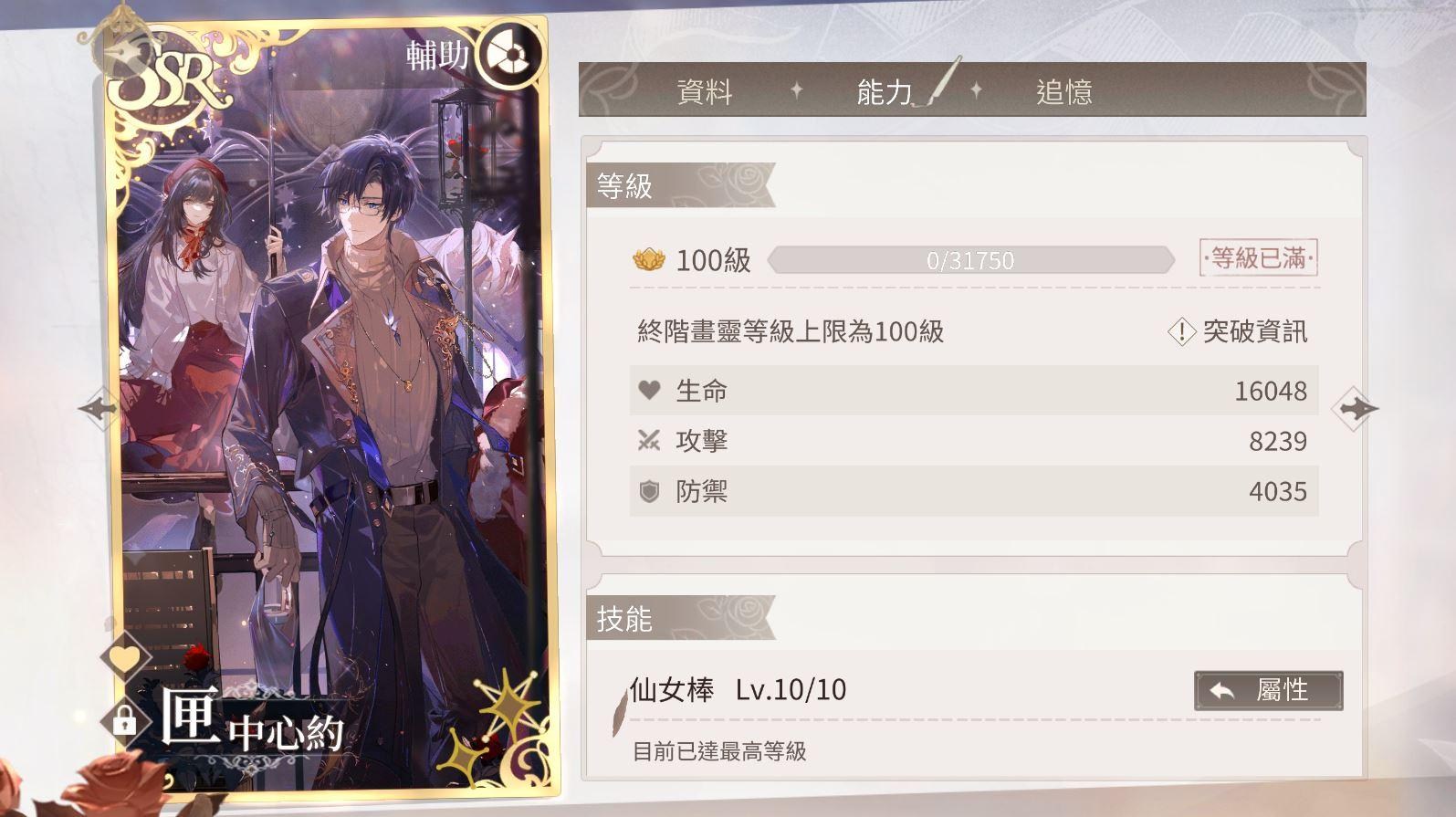Open the 追憶 tab

[1063, 92]
